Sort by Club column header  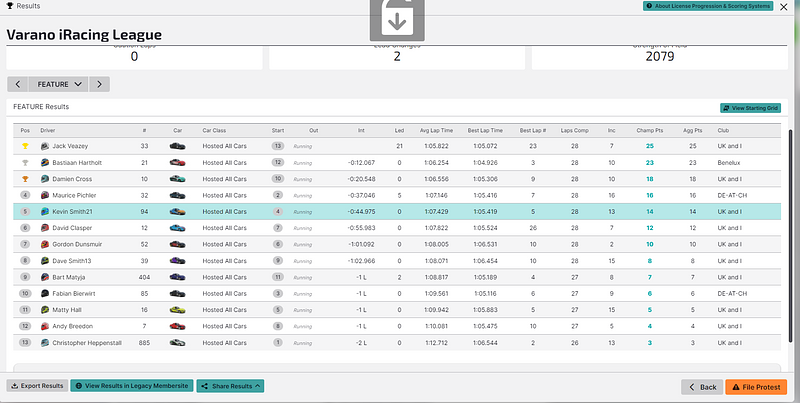723,131
